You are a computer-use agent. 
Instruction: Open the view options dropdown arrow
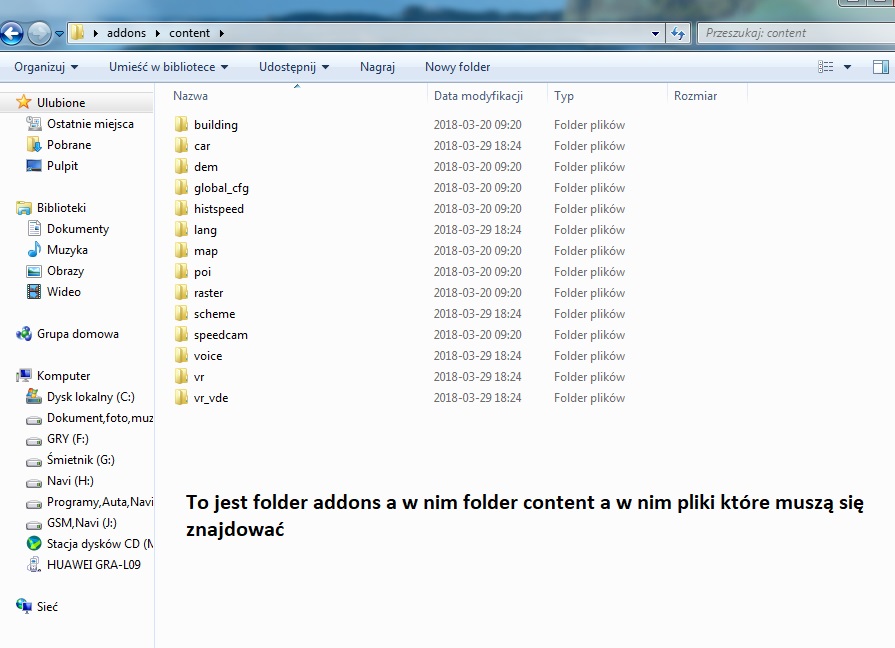848,67
